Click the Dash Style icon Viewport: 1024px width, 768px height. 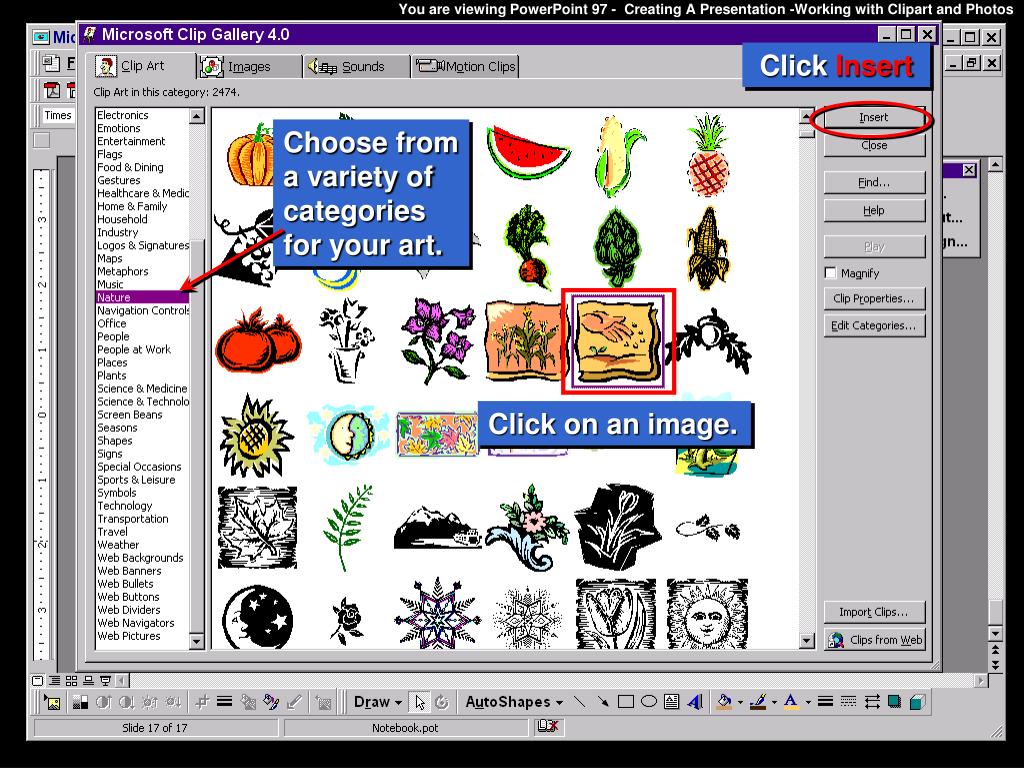[x=848, y=702]
